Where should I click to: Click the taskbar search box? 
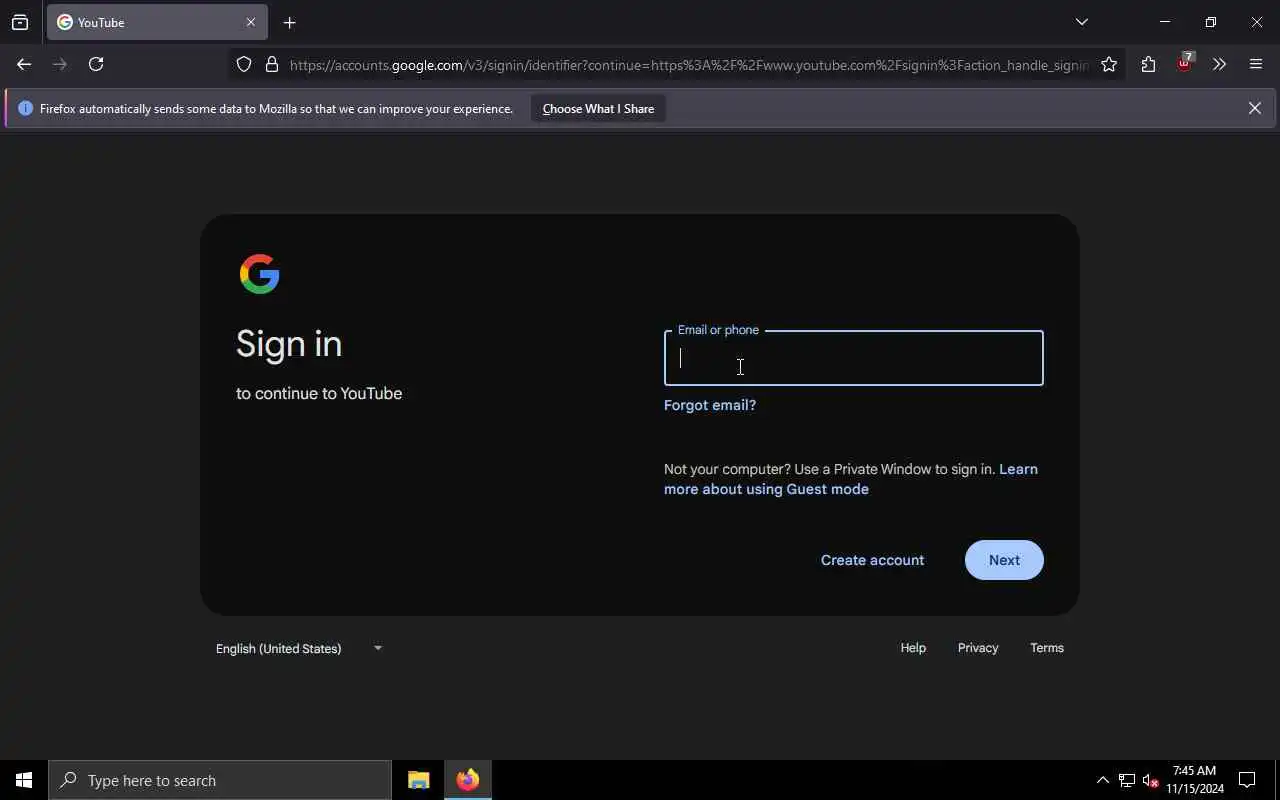220,780
